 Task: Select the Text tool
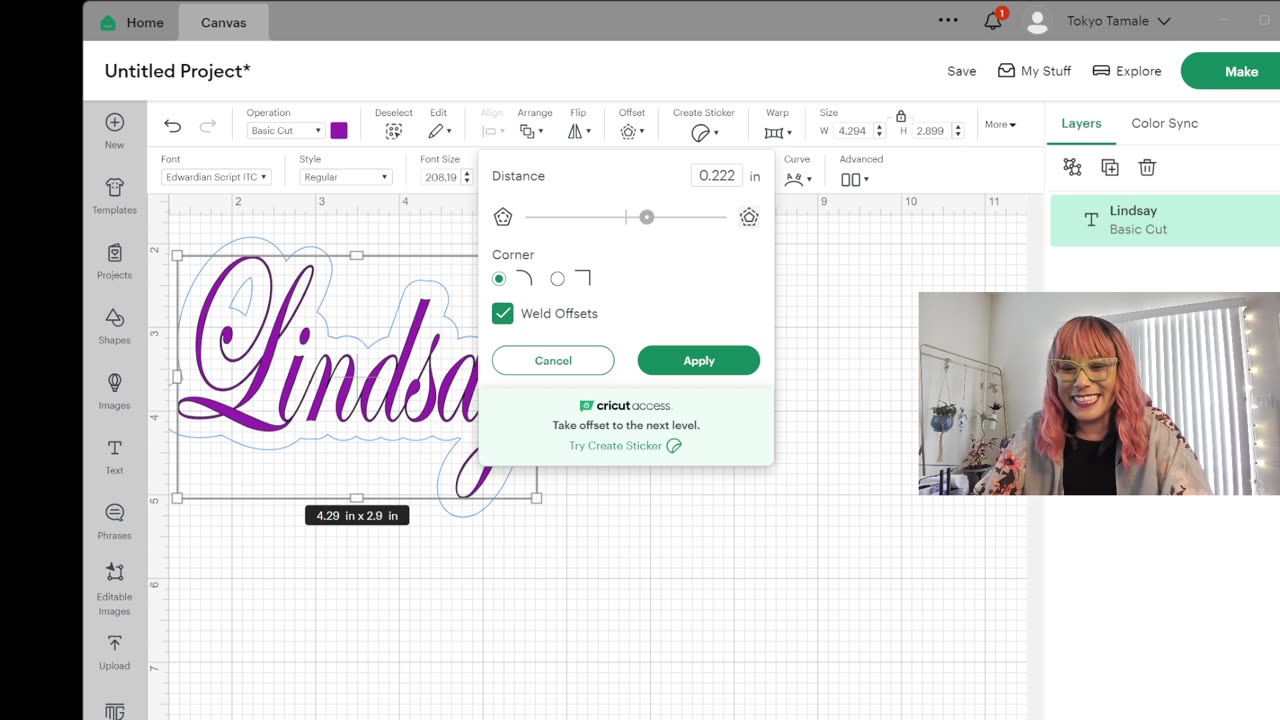tap(114, 456)
